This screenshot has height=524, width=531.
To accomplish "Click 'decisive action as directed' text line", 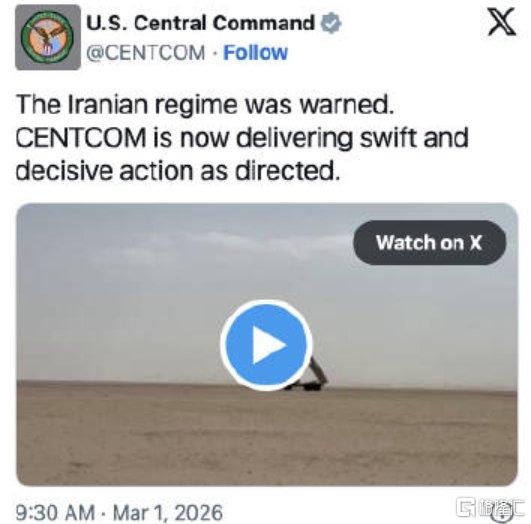I will click(177, 170).
